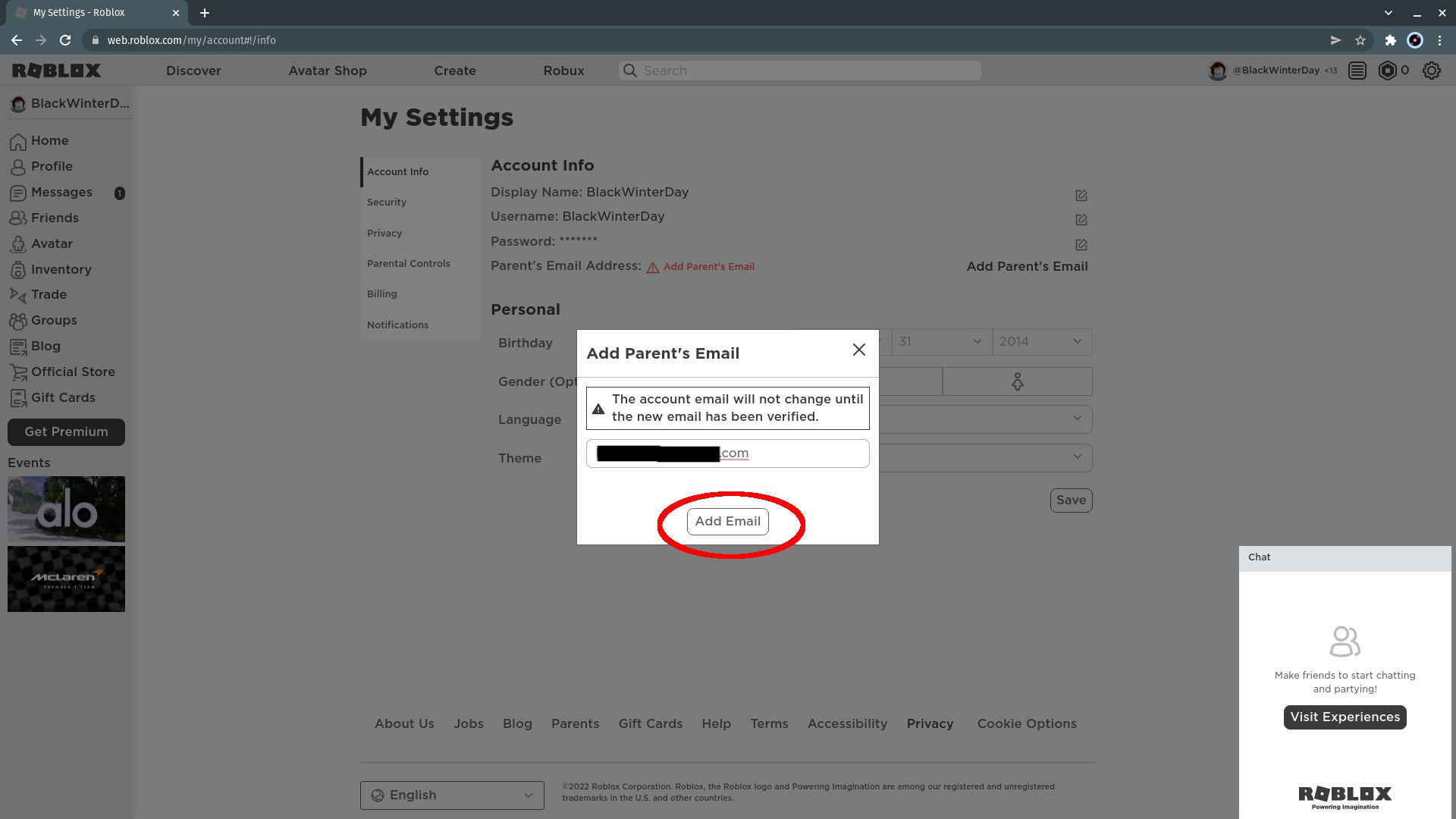This screenshot has width=1456, height=819.
Task: Edit the Username via pencil icon
Action: pos(1081,220)
